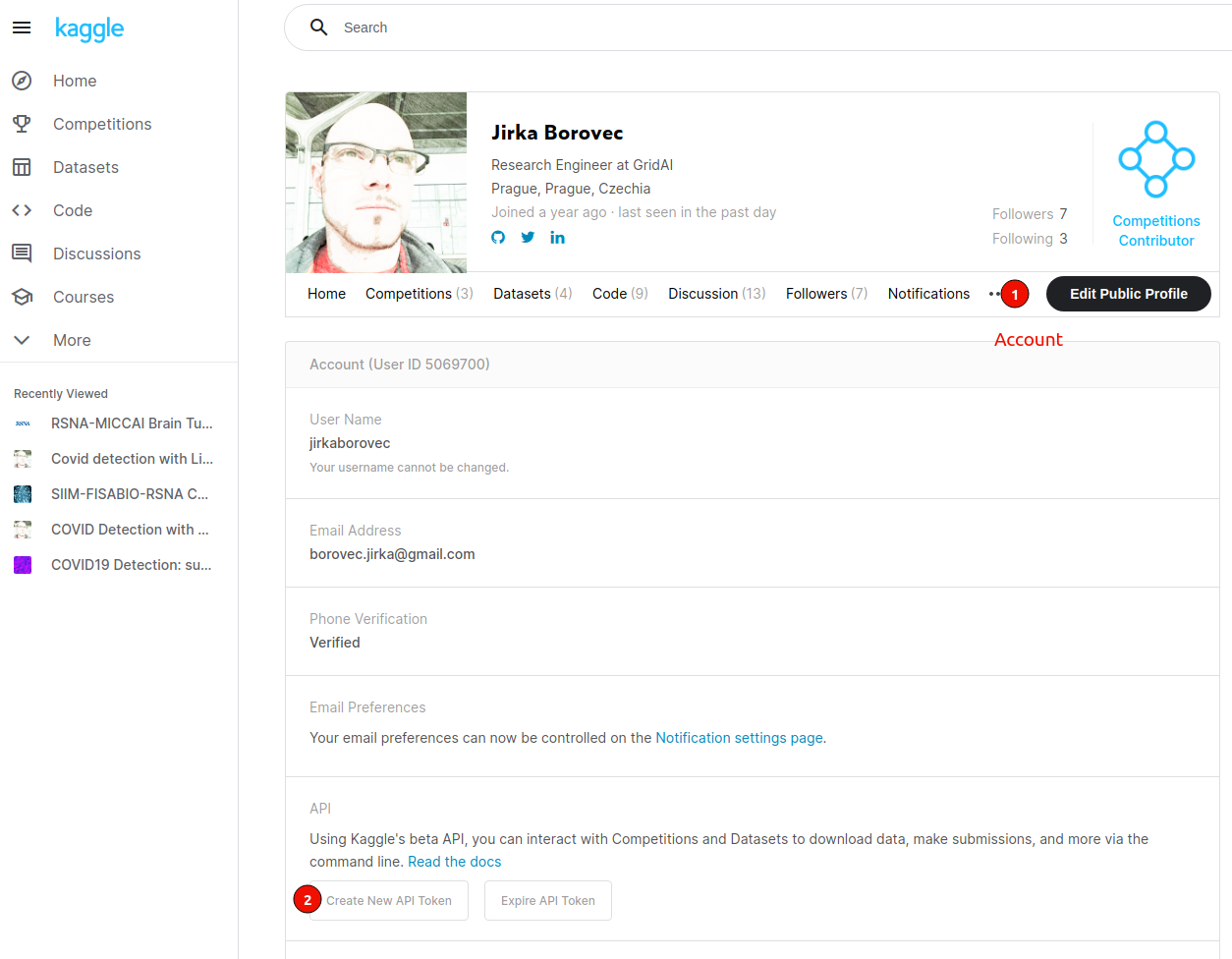Click Expire API Token button
This screenshot has width=1232, height=959.
548,901
